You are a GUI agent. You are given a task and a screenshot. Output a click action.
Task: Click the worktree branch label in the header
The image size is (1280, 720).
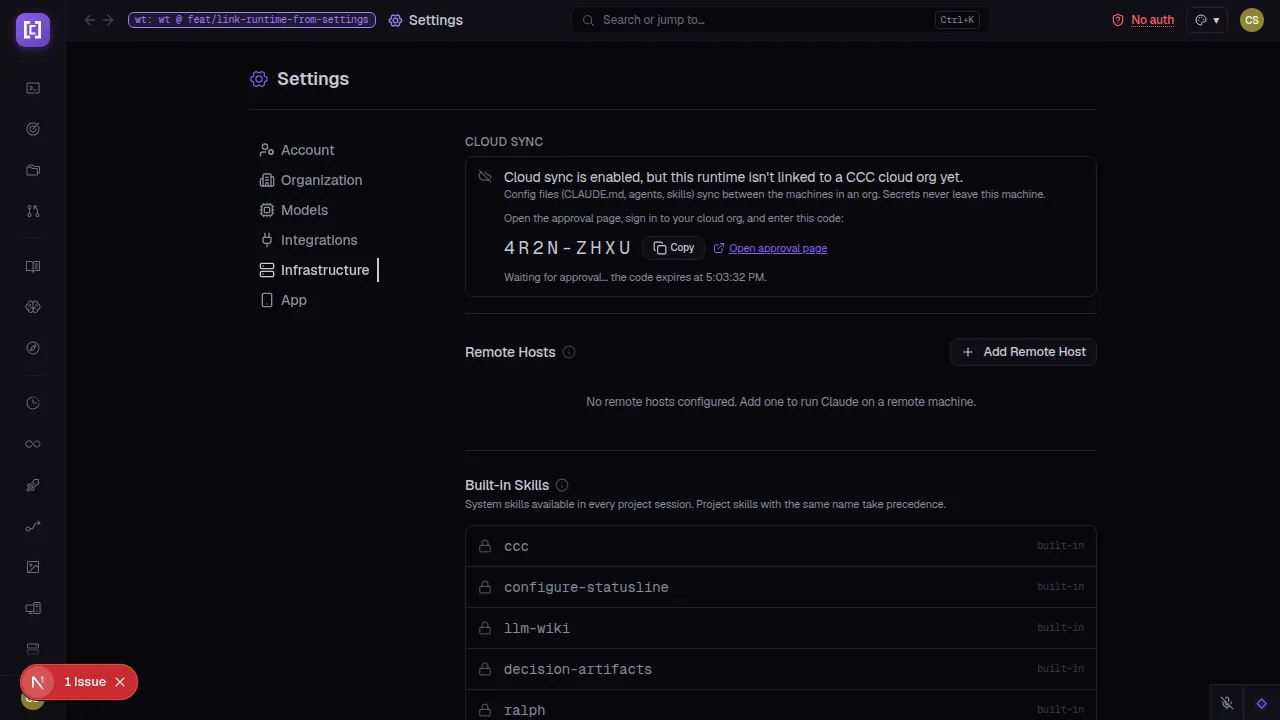point(252,20)
